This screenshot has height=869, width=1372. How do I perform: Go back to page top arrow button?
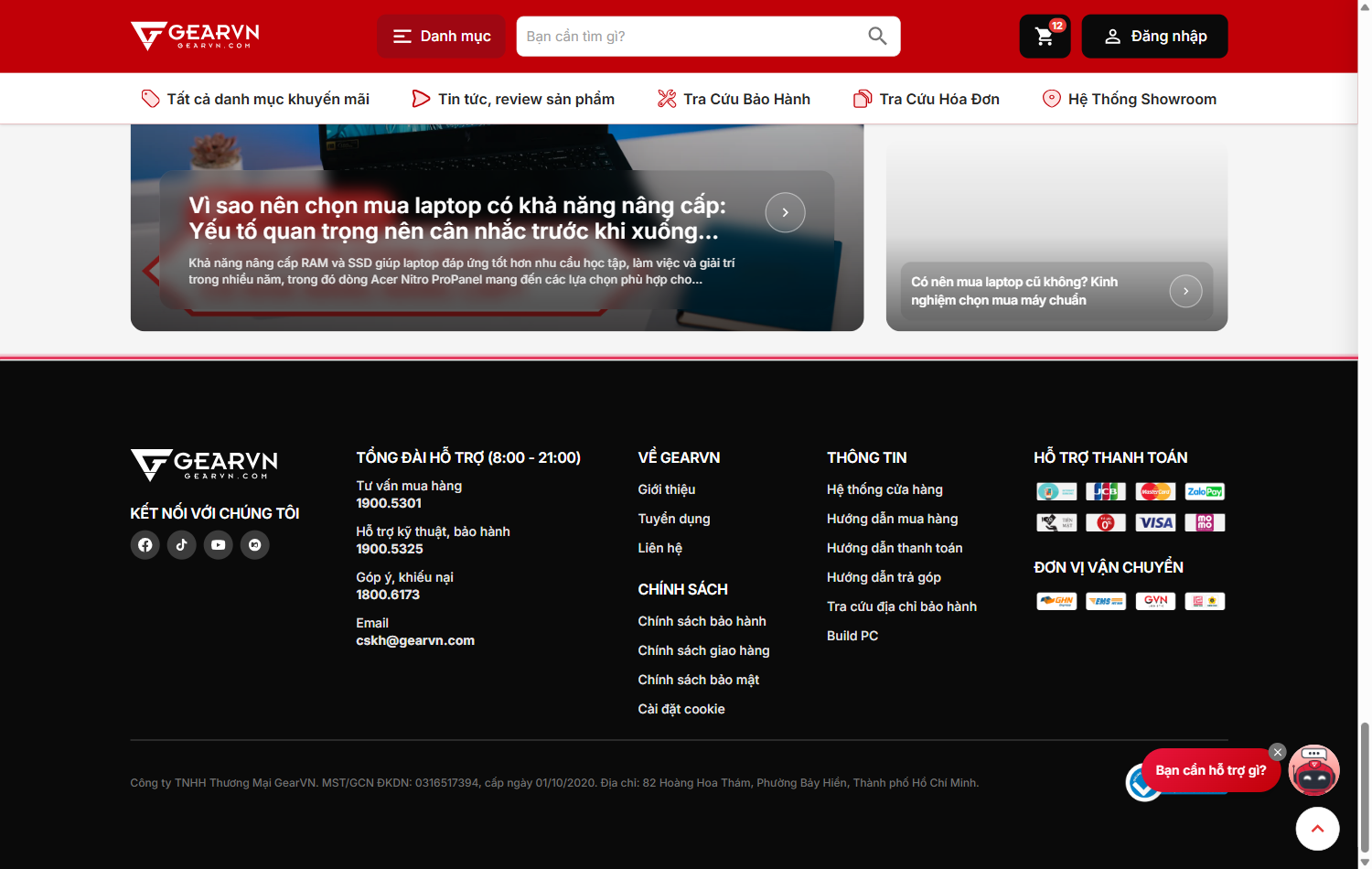pos(1317,829)
